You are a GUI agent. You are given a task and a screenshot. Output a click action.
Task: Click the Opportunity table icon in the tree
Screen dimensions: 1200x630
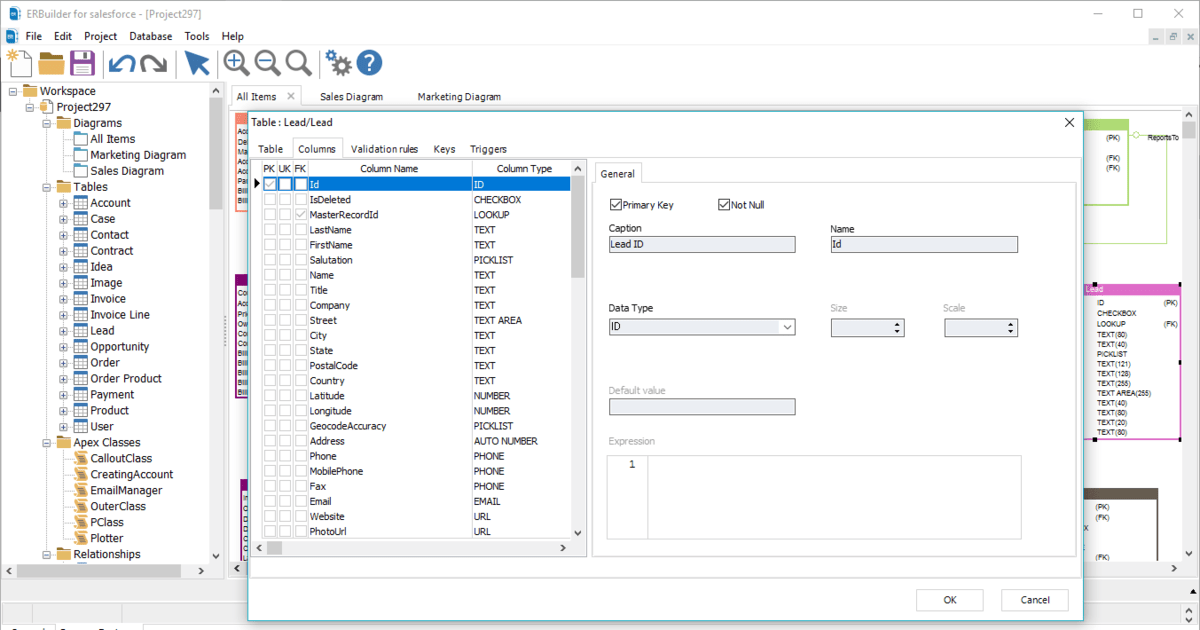(80, 347)
